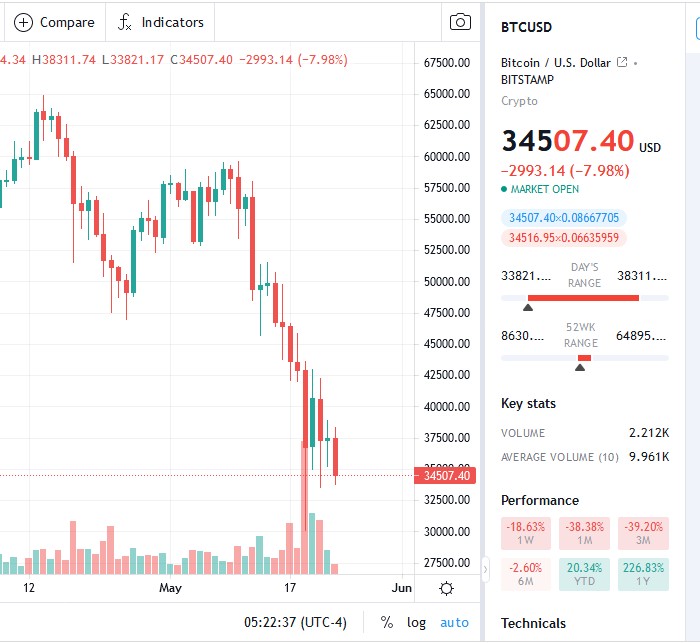
Task: Click the Day's Range slider bar
Action: coord(584,298)
